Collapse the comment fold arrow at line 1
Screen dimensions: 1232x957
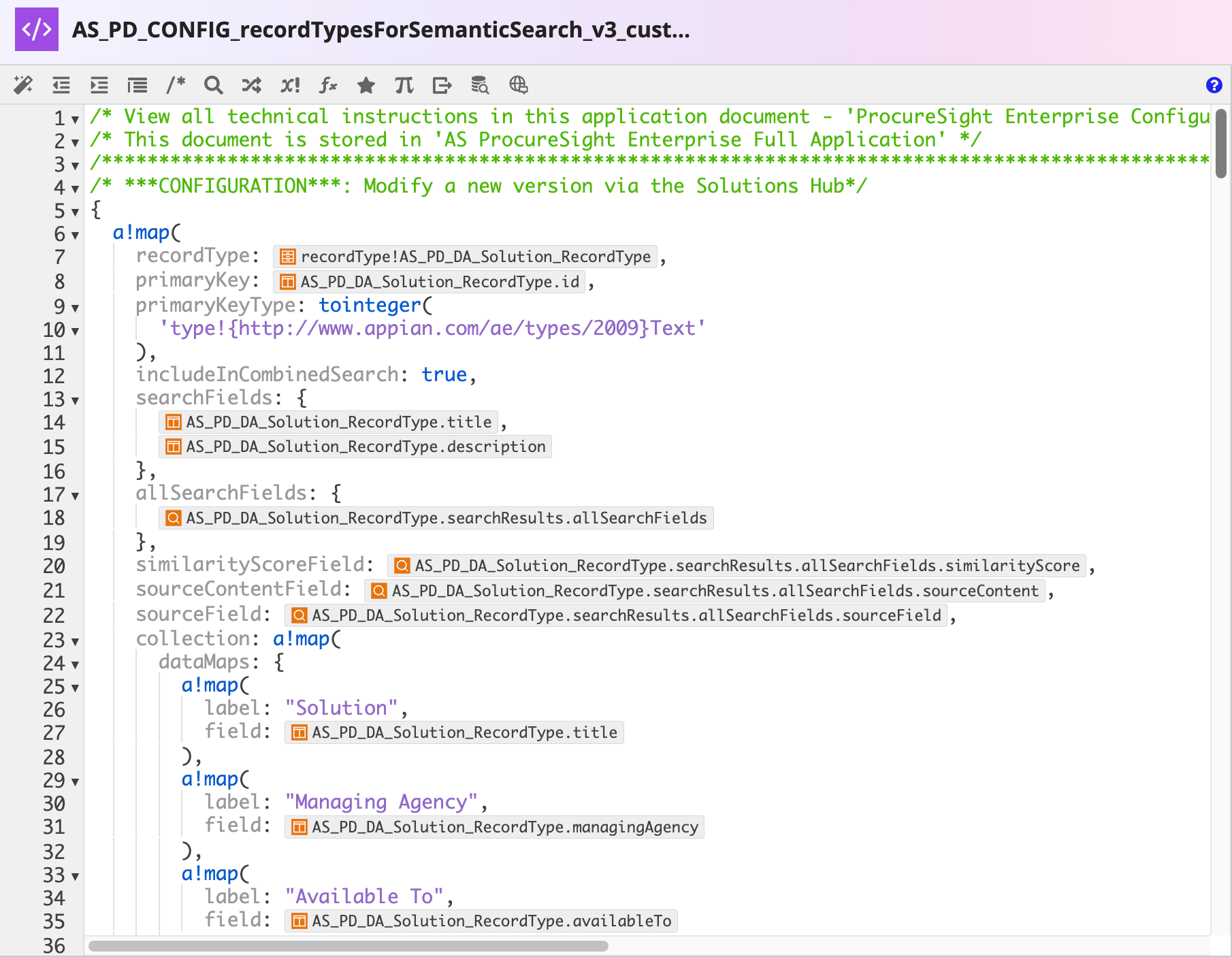(75, 119)
